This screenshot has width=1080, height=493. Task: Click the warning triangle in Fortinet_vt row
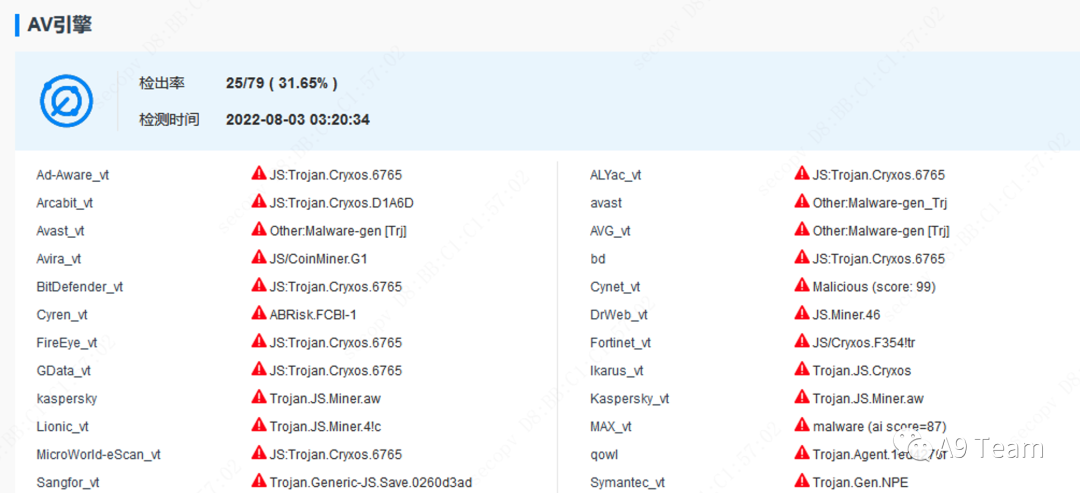(x=802, y=341)
